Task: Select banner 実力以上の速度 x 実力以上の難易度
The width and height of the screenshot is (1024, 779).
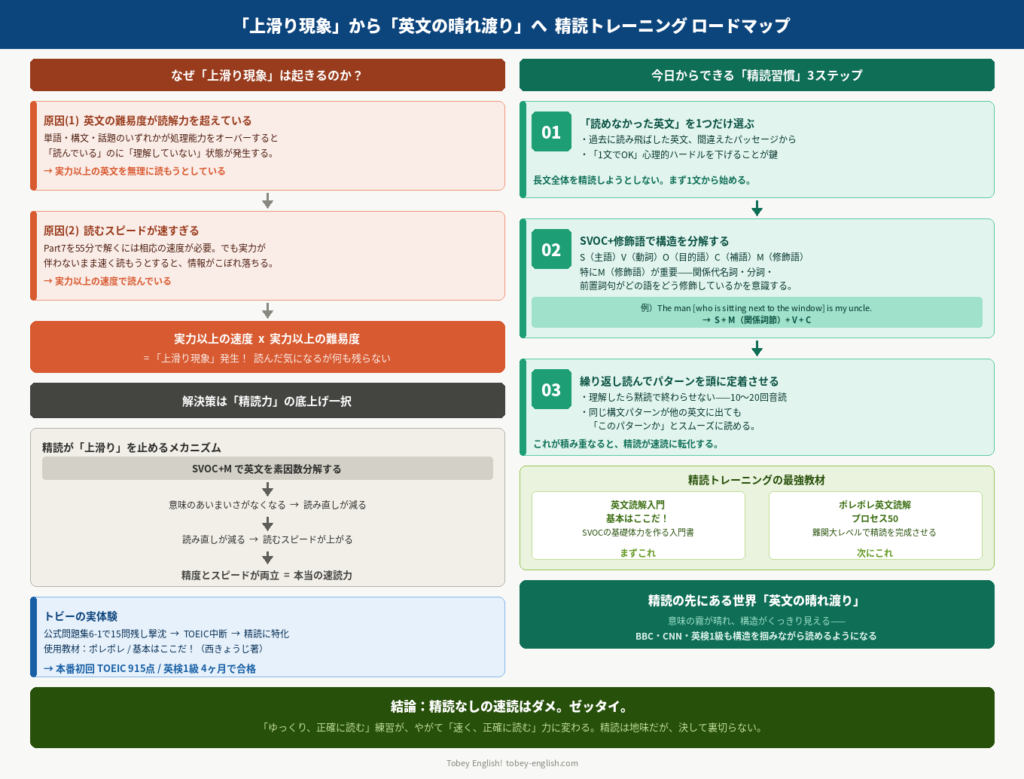Action: point(267,347)
